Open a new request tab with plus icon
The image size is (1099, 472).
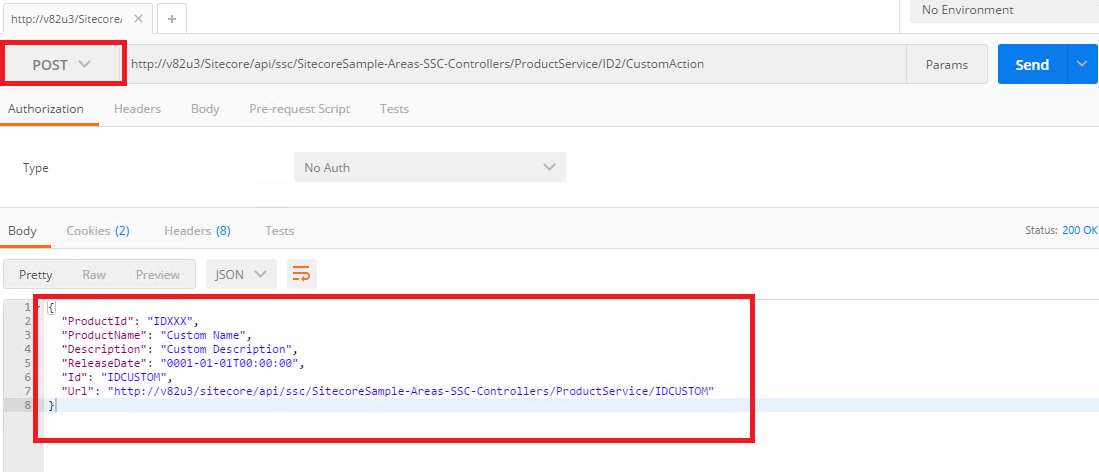point(172,19)
